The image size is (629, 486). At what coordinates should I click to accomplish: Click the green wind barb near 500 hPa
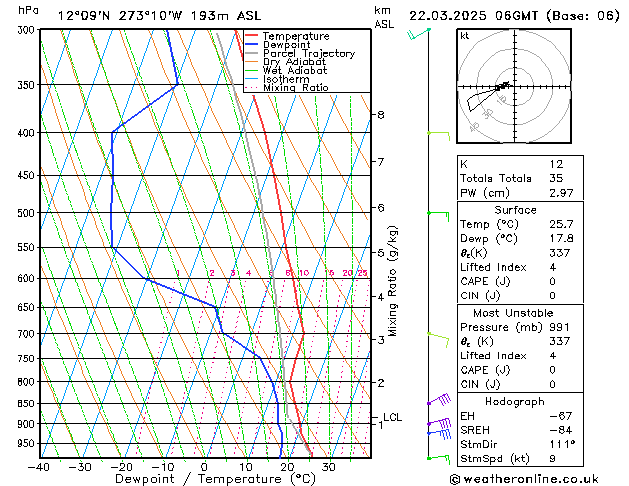coord(438,213)
